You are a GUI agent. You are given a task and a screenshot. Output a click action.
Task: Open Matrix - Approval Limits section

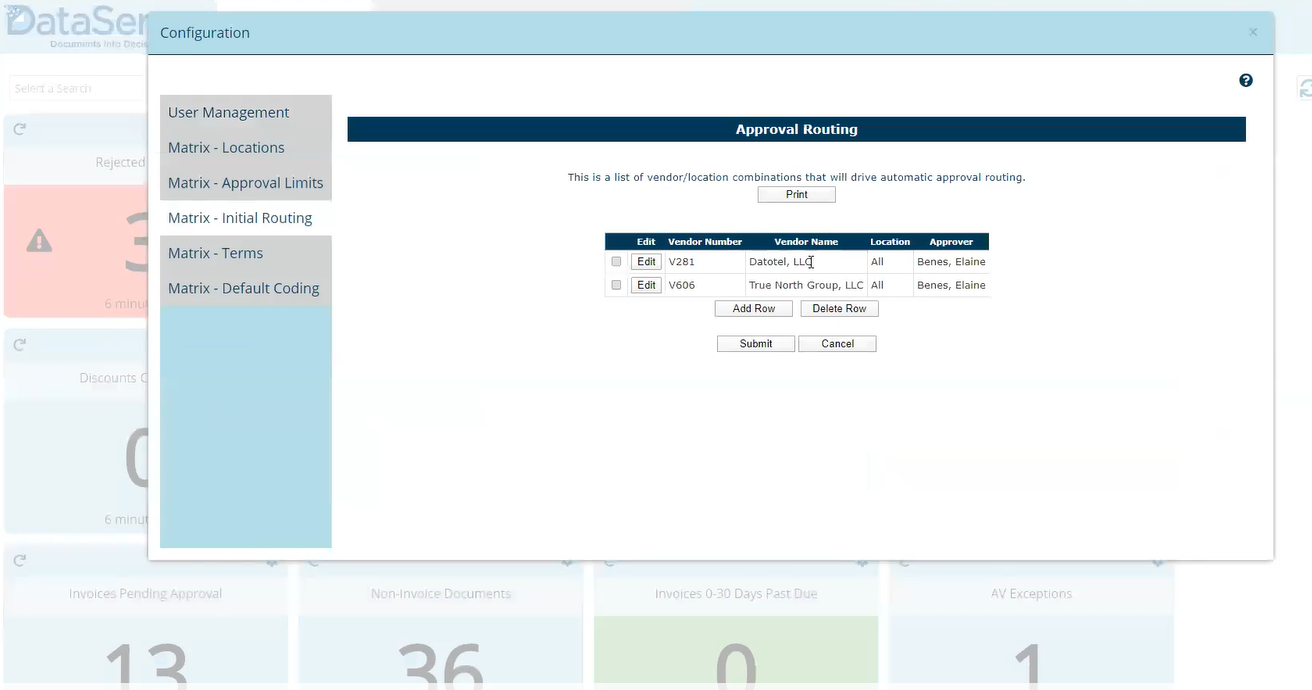pos(245,182)
